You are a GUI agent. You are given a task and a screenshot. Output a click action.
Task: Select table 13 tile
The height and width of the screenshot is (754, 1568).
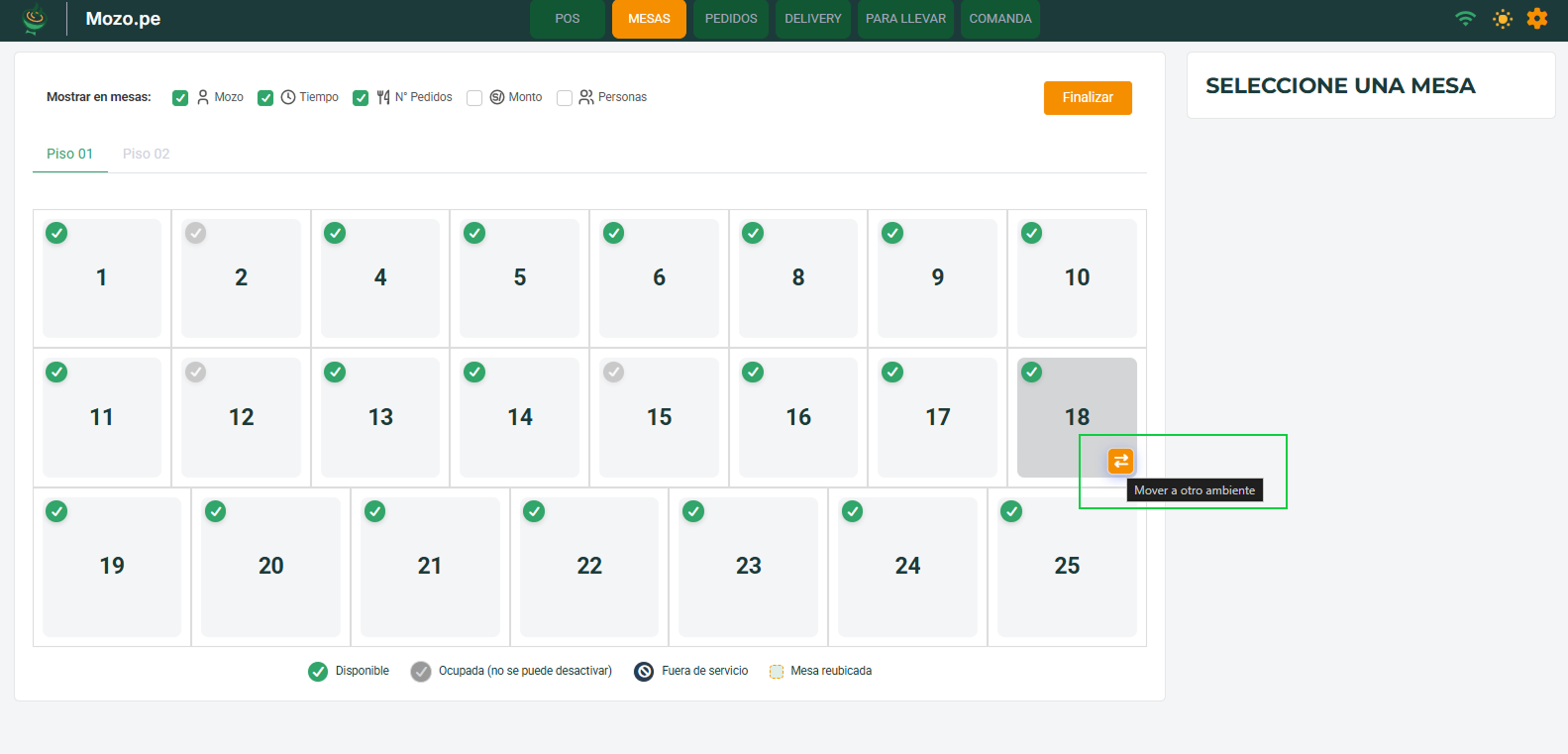pyautogui.click(x=380, y=417)
